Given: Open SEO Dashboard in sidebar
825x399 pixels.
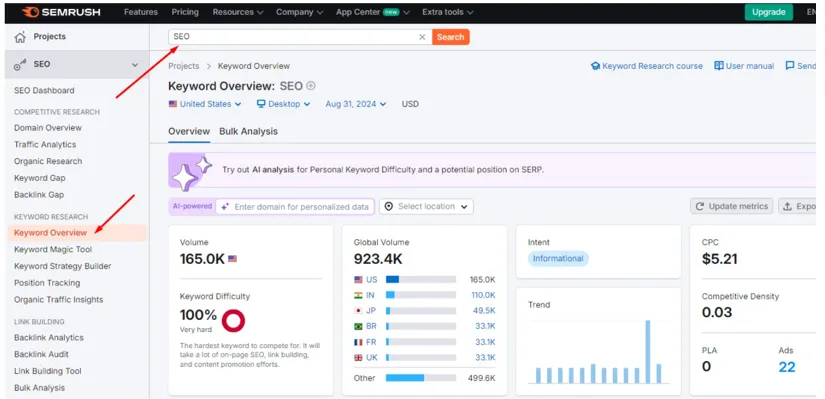Looking at the screenshot, I should [44, 91].
